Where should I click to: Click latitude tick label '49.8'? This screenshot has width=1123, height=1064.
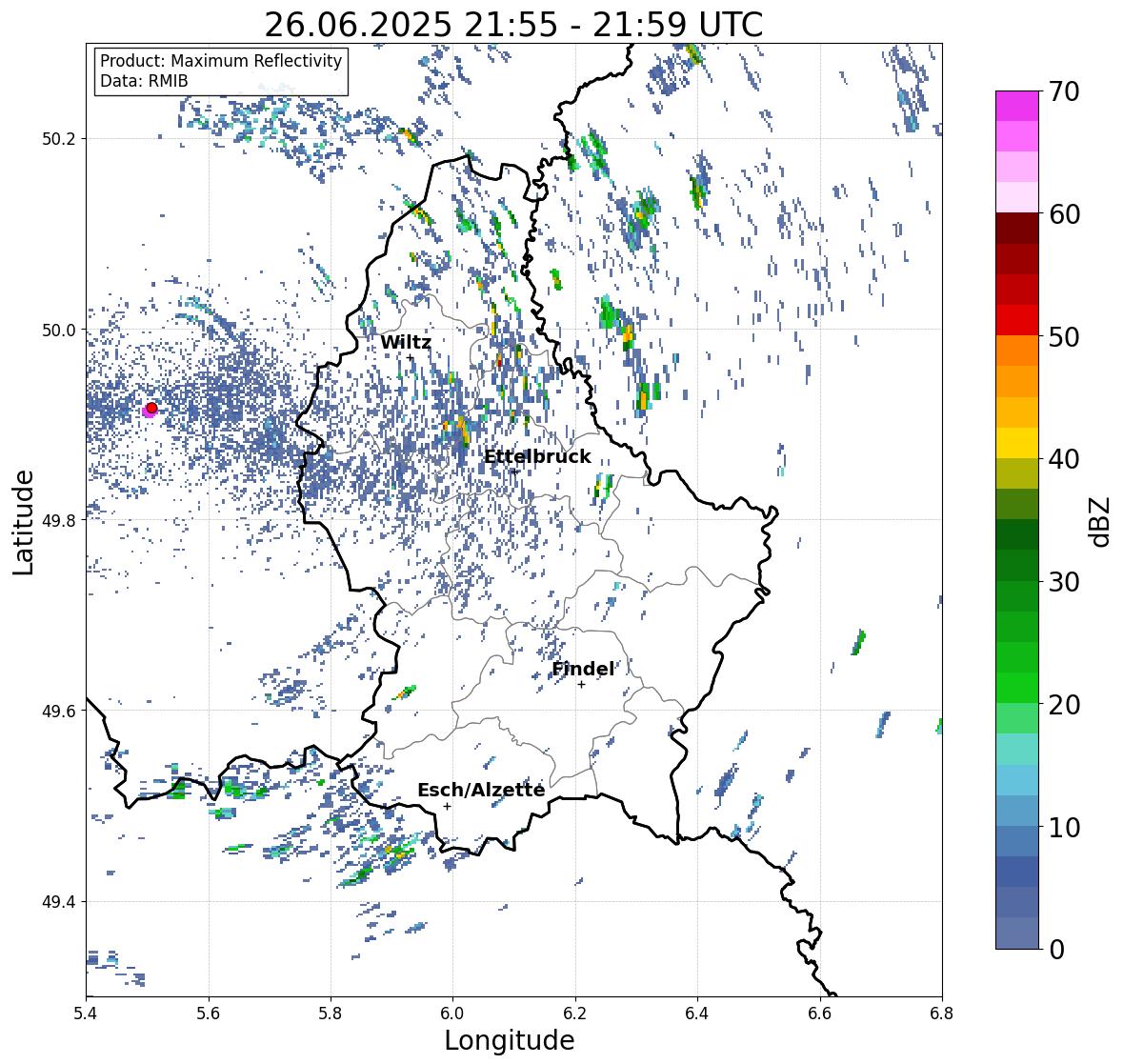coord(59,520)
